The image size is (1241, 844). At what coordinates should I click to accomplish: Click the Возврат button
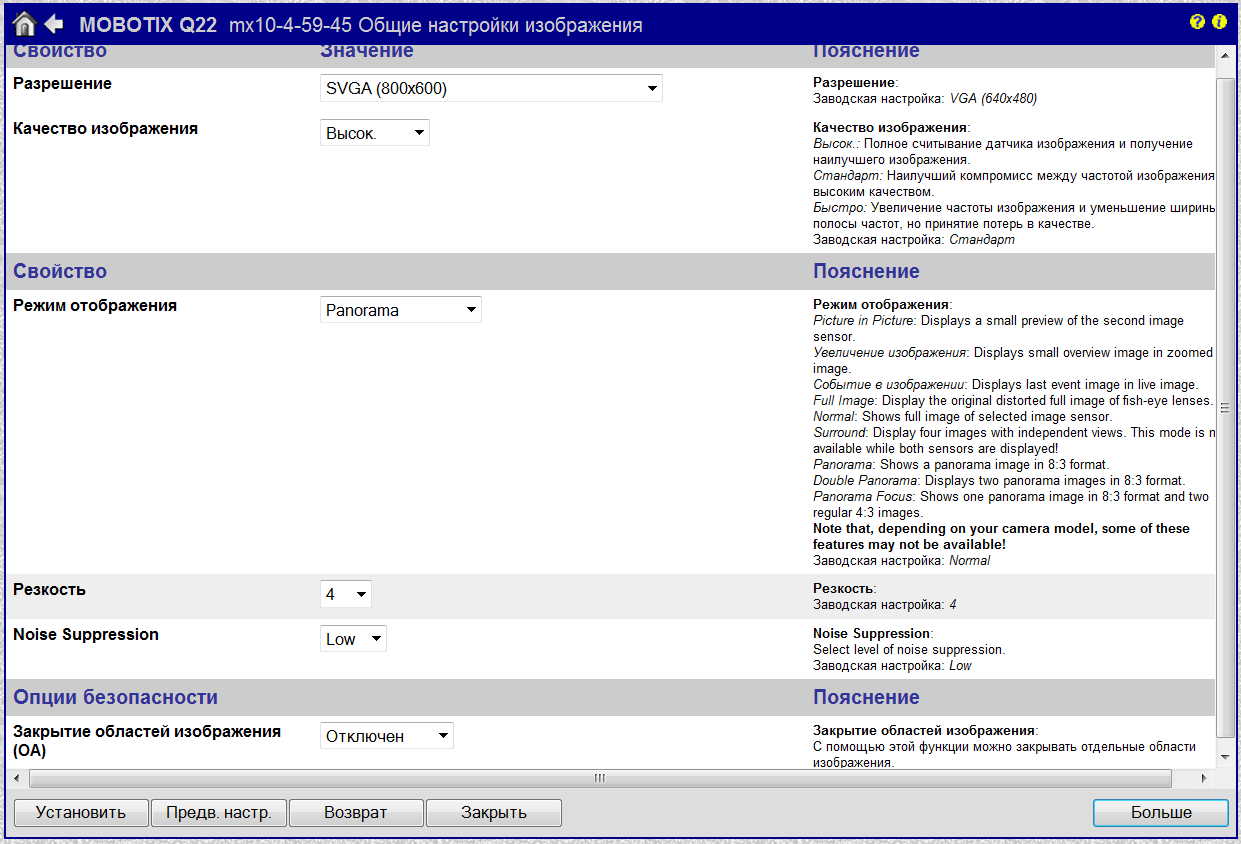click(x=356, y=813)
